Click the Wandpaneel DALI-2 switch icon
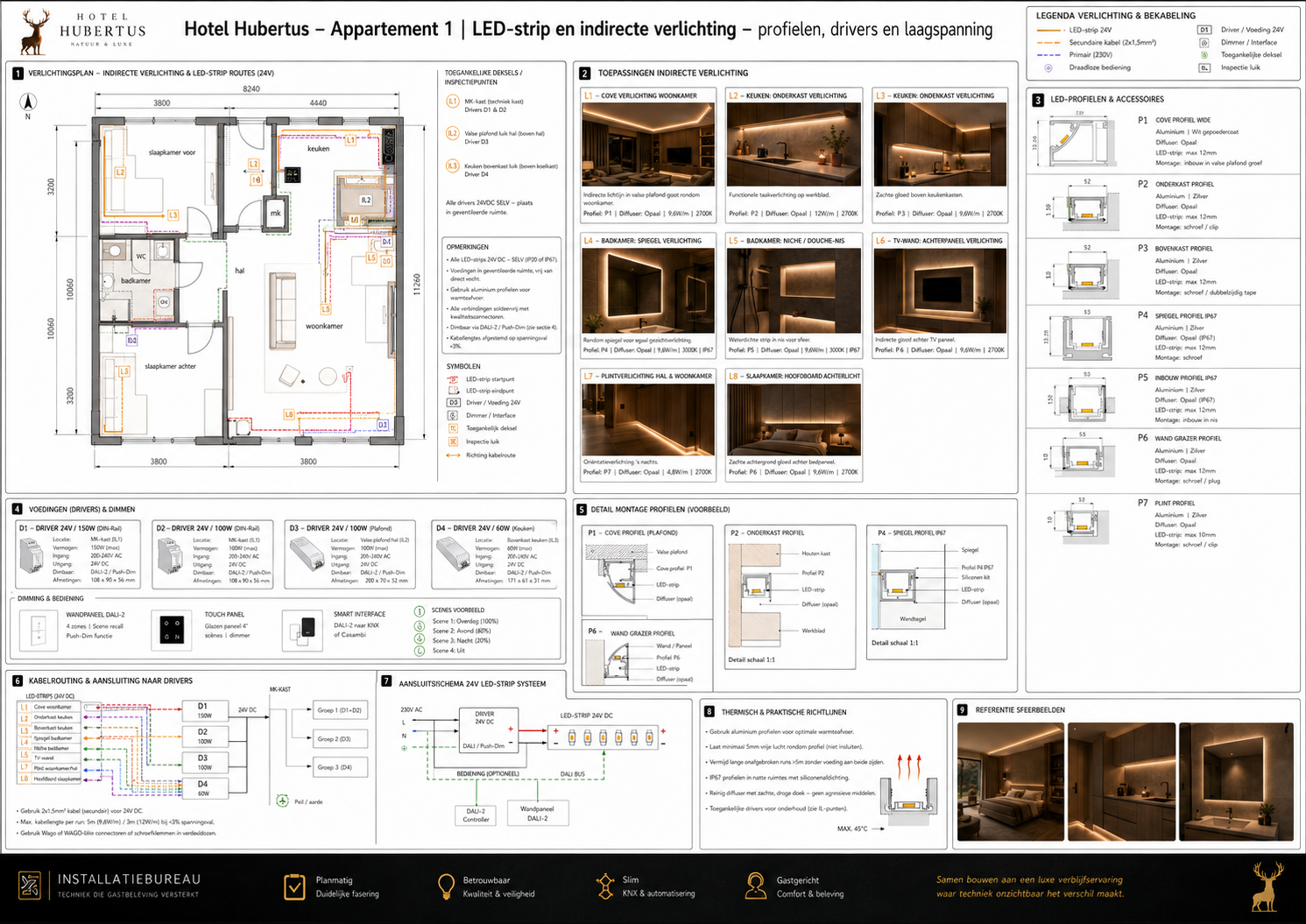This screenshot has height=924, width=1306. point(39,631)
